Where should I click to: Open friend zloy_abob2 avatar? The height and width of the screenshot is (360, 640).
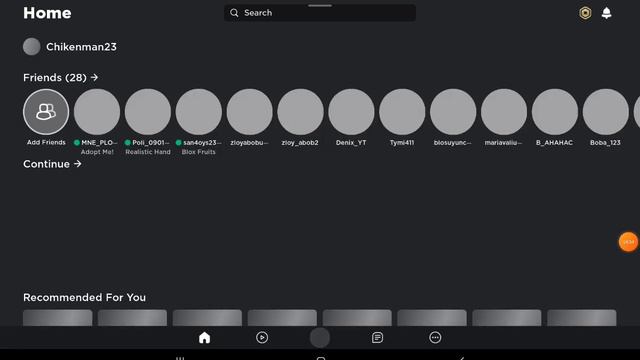pos(300,112)
